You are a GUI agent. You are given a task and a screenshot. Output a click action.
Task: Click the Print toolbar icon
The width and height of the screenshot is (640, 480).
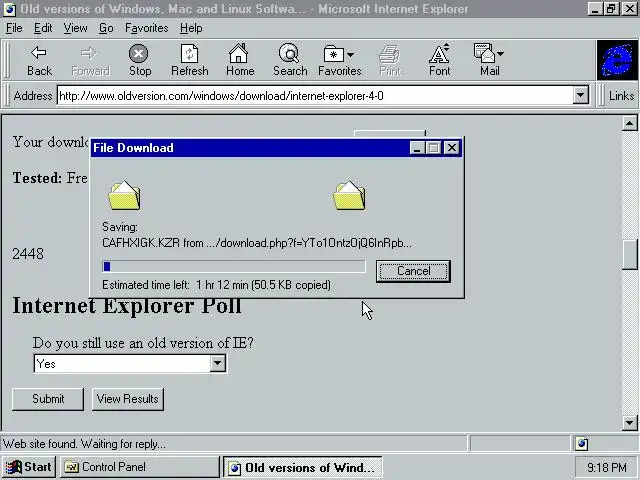(x=390, y=60)
